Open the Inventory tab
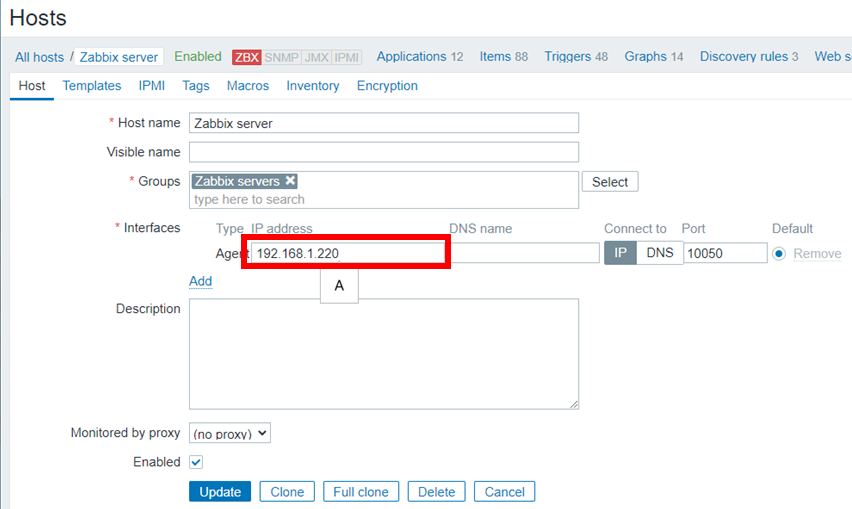Screen dimensions: 852x509 tap(312, 86)
